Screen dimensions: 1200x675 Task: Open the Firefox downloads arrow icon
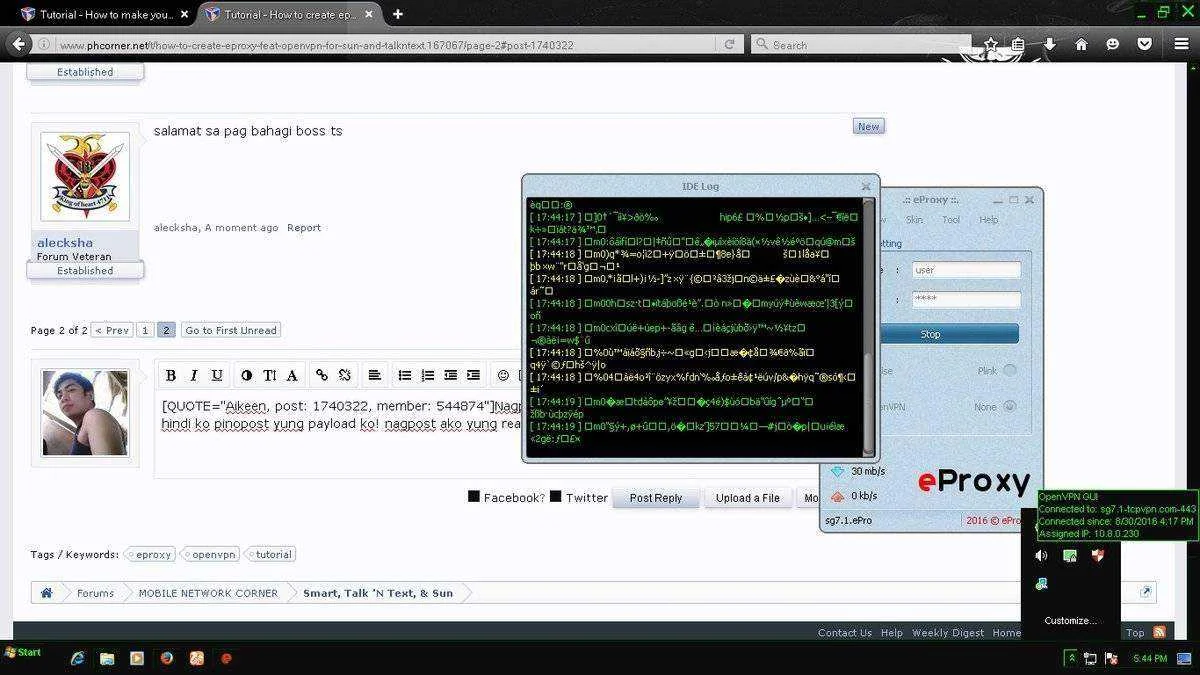tap(1050, 45)
